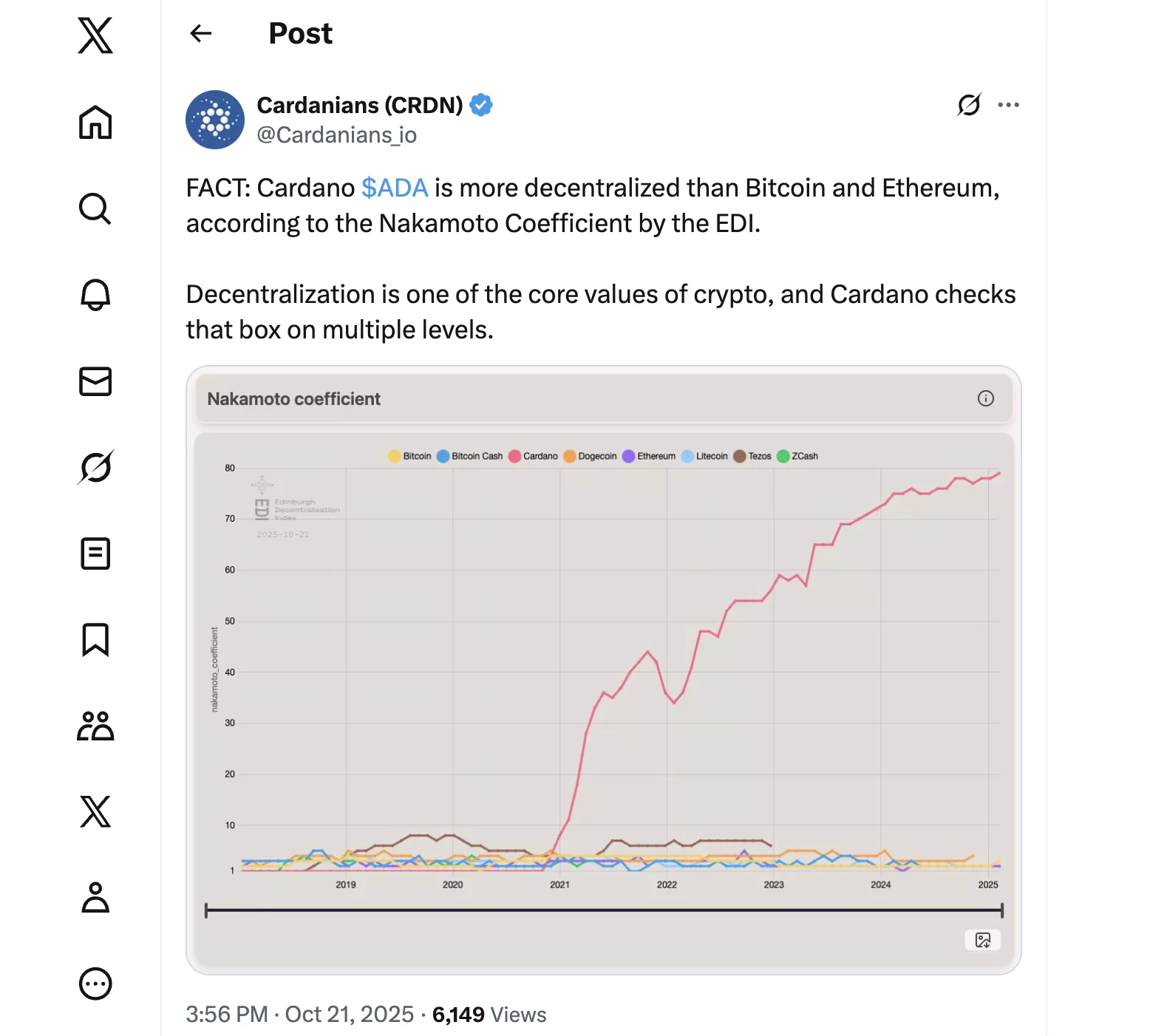1150x1036 pixels.
Task: Open the Home icon in sidebar
Action: [x=95, y=123]
